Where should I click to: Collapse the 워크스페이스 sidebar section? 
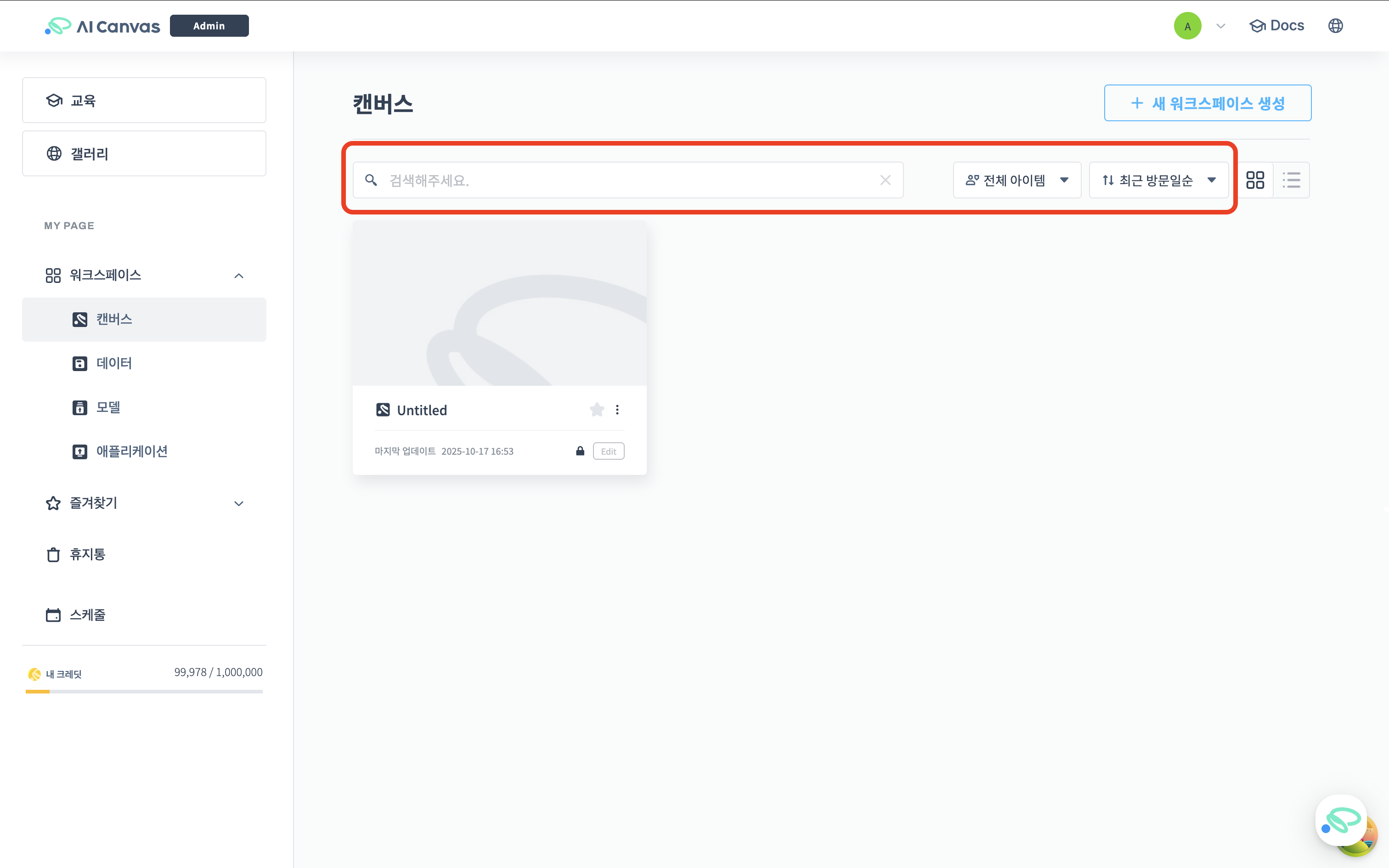pos(239,275)
